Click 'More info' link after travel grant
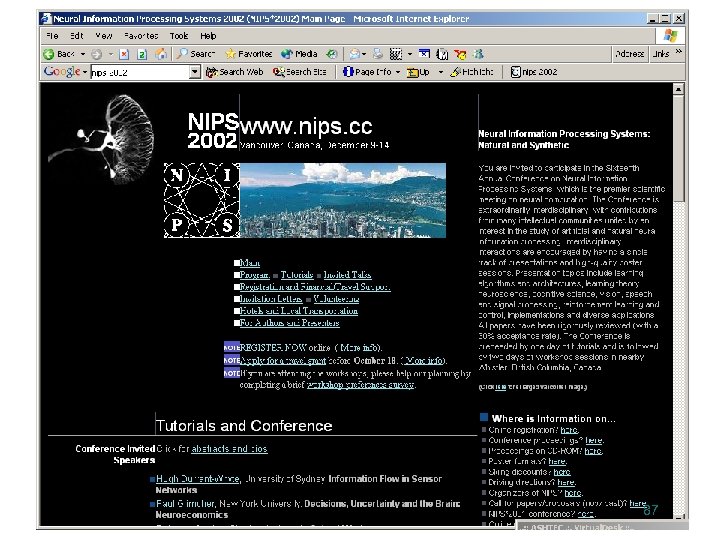Screen dimensions: 720x540 pos(424,360)
